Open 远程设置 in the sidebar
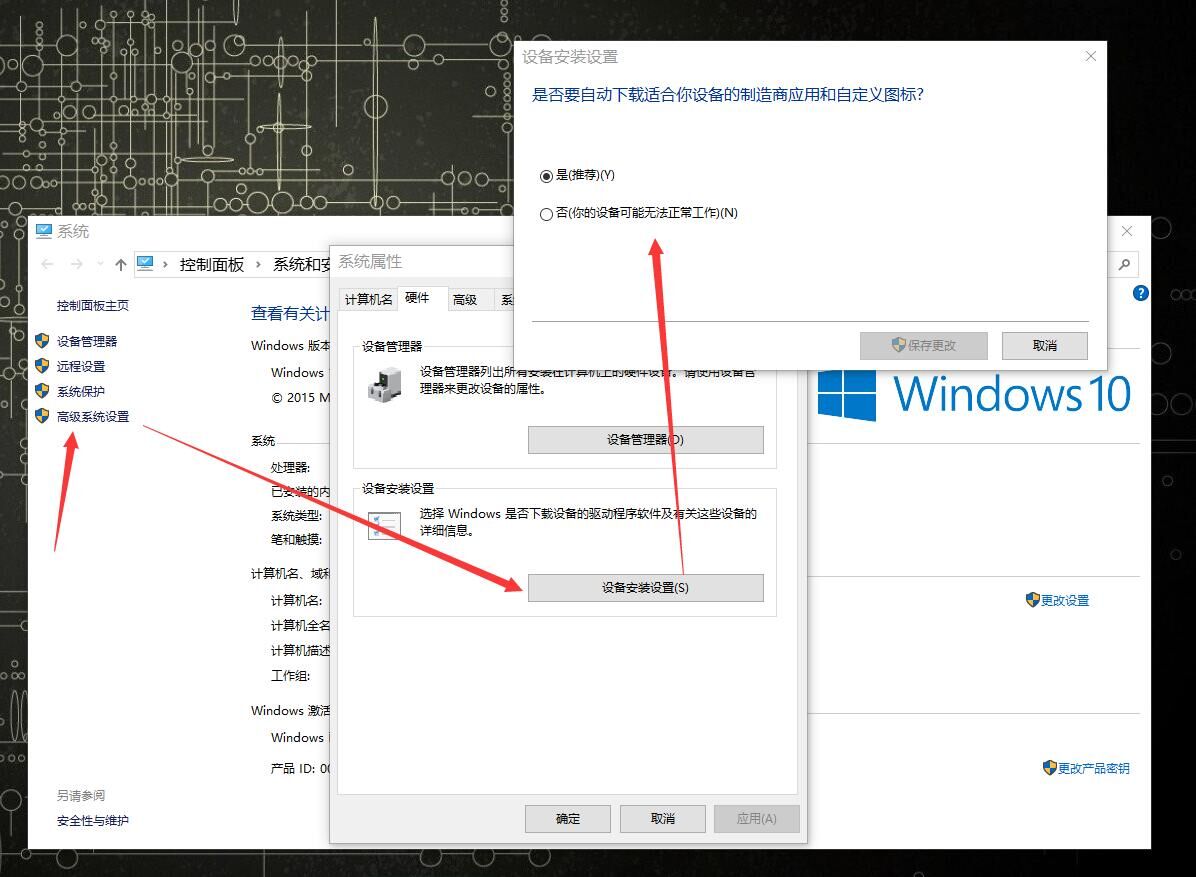The image size is (1196, 877). coord(81,367)
